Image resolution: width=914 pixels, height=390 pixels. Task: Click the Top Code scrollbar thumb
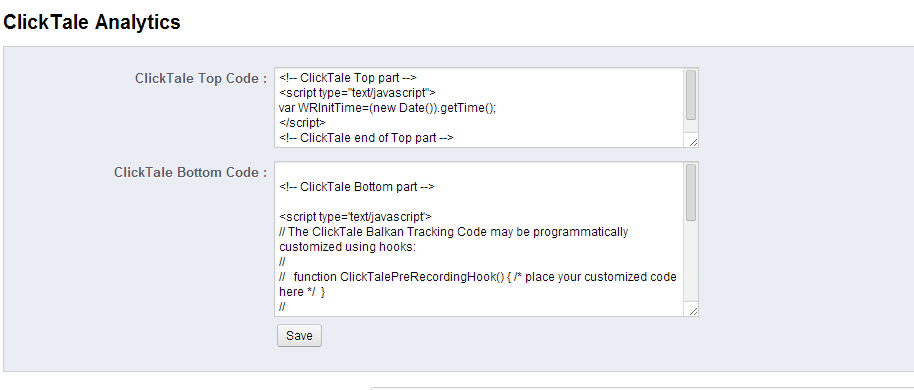click(691, 95)
